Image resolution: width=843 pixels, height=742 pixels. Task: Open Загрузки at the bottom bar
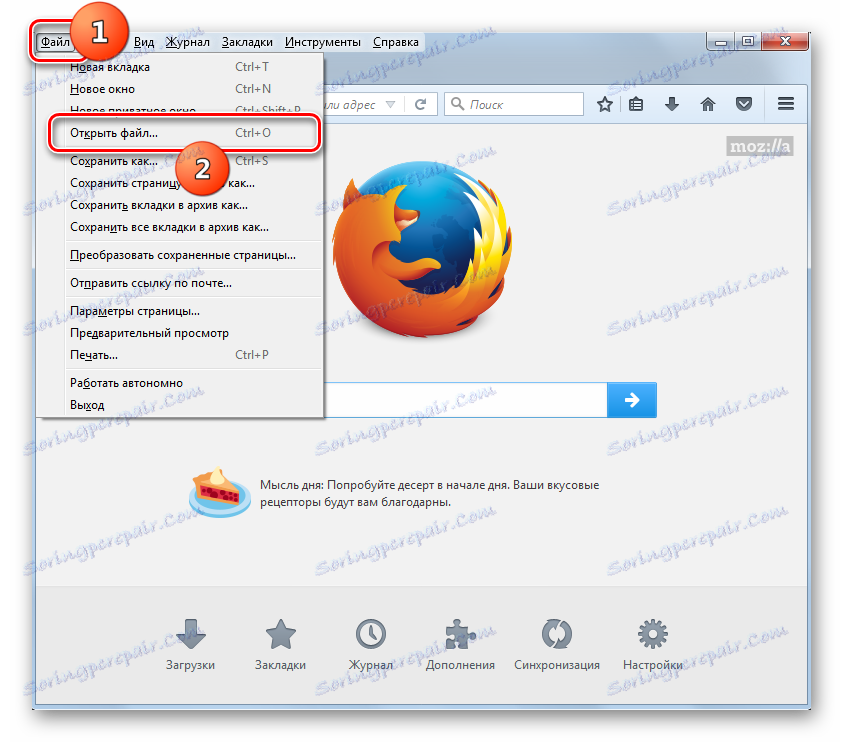[x=190, y=645]
